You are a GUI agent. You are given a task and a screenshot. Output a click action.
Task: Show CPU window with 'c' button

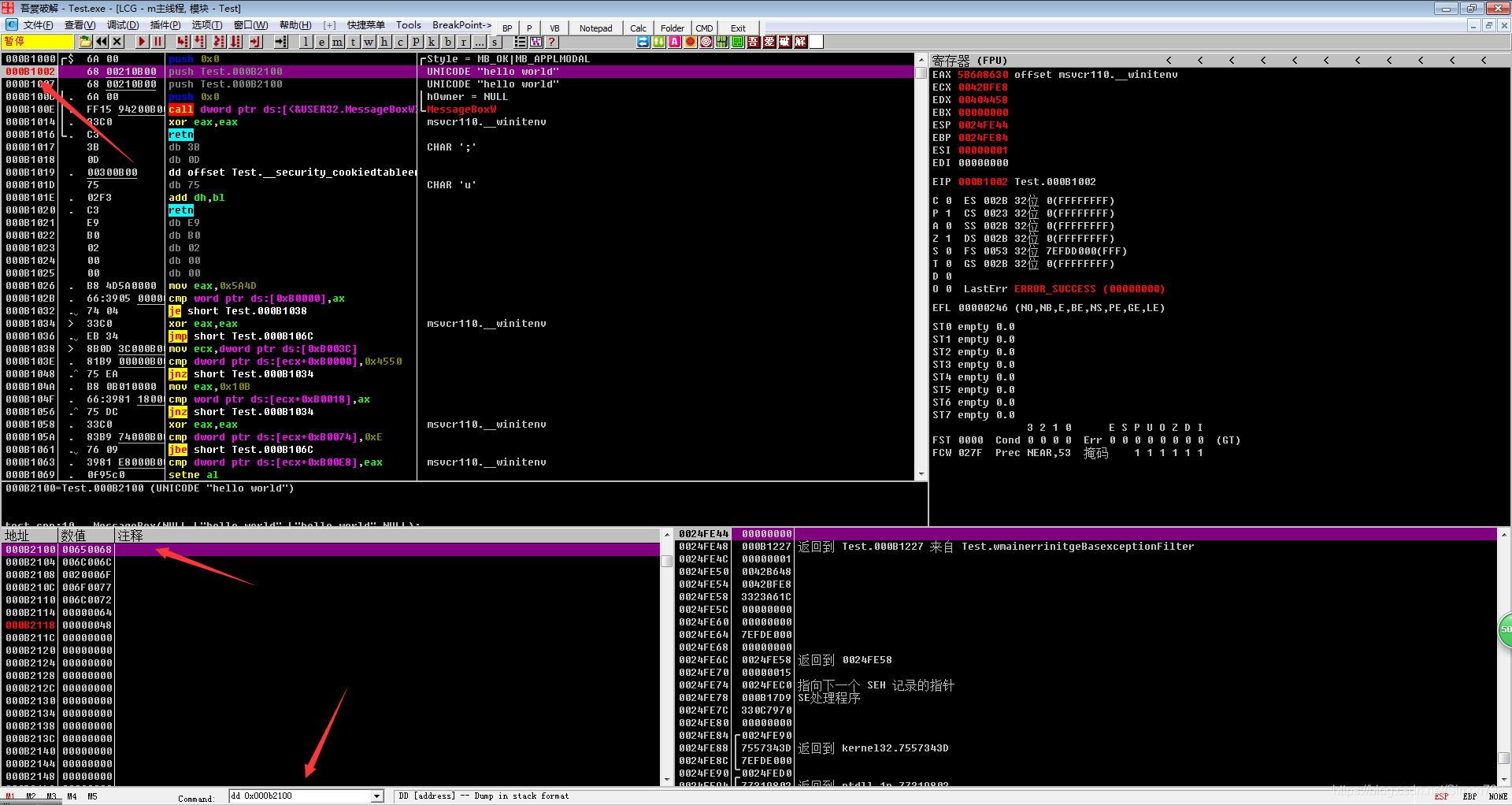click(400, 42)
